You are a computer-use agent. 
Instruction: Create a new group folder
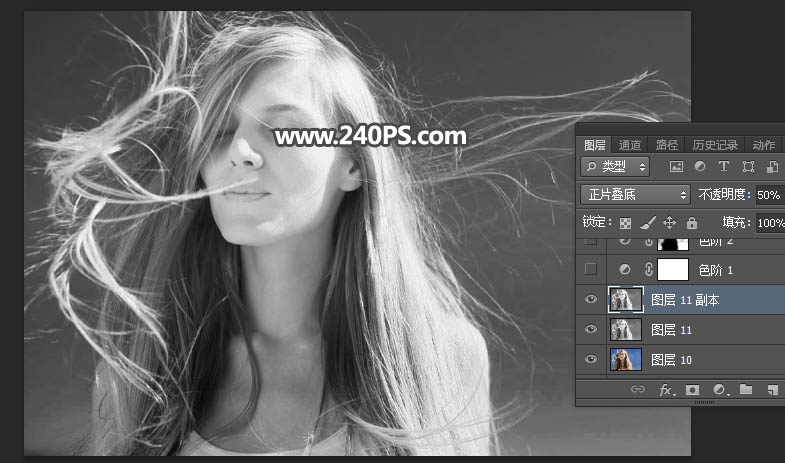pyautogui.click(x=746, y=389)
